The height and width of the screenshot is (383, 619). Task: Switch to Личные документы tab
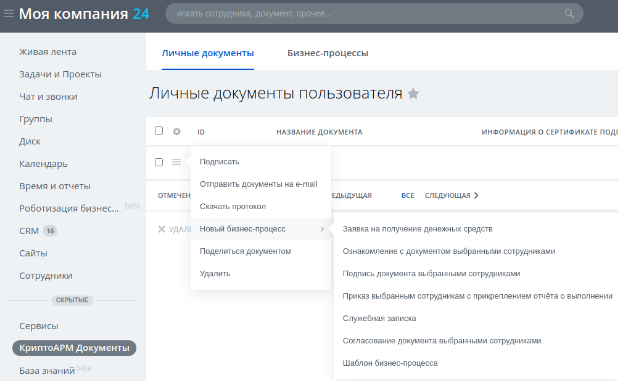pos(208,53)
